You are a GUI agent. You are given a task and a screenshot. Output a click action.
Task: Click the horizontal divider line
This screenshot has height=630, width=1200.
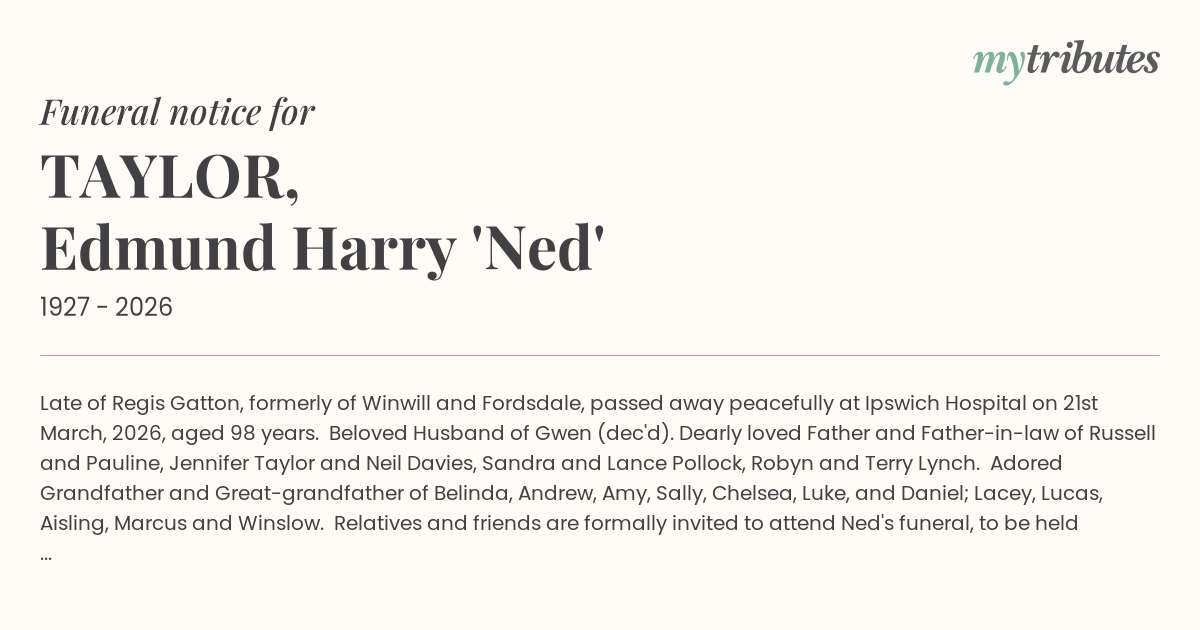pos(600,355)
